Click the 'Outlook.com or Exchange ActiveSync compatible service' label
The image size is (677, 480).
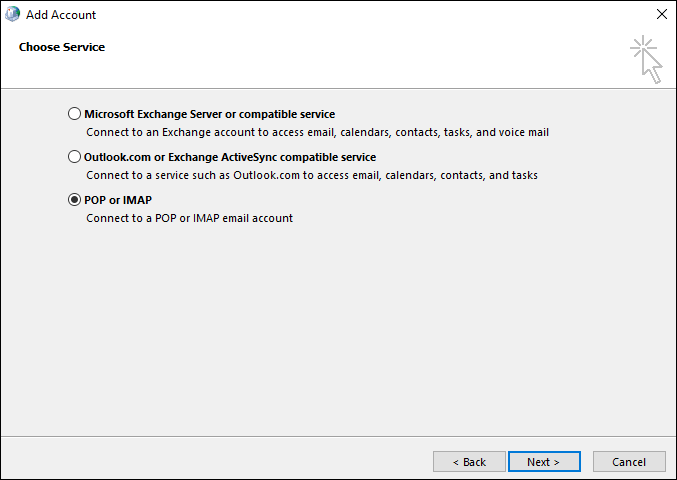(230, 157)
